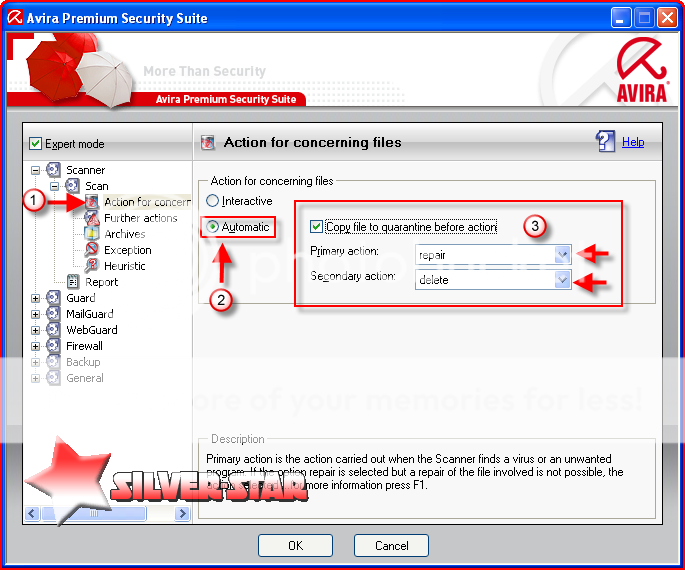
Task: Click the tree scrollbar right arrow
Action: pos(183,513)
